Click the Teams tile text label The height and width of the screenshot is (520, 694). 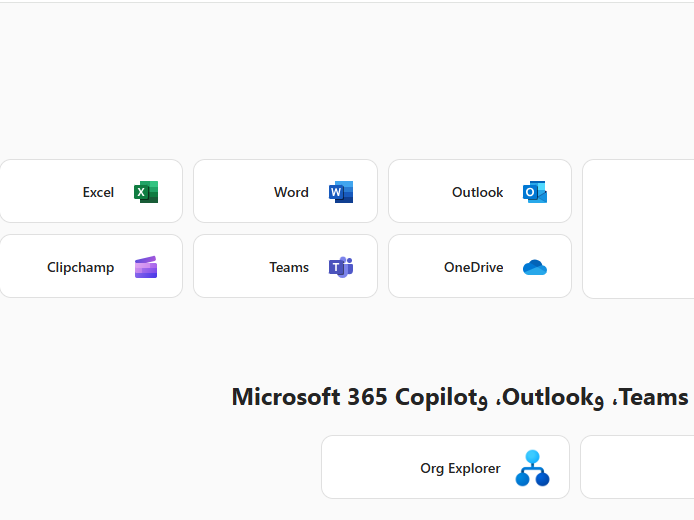click(x=289, y=267)
